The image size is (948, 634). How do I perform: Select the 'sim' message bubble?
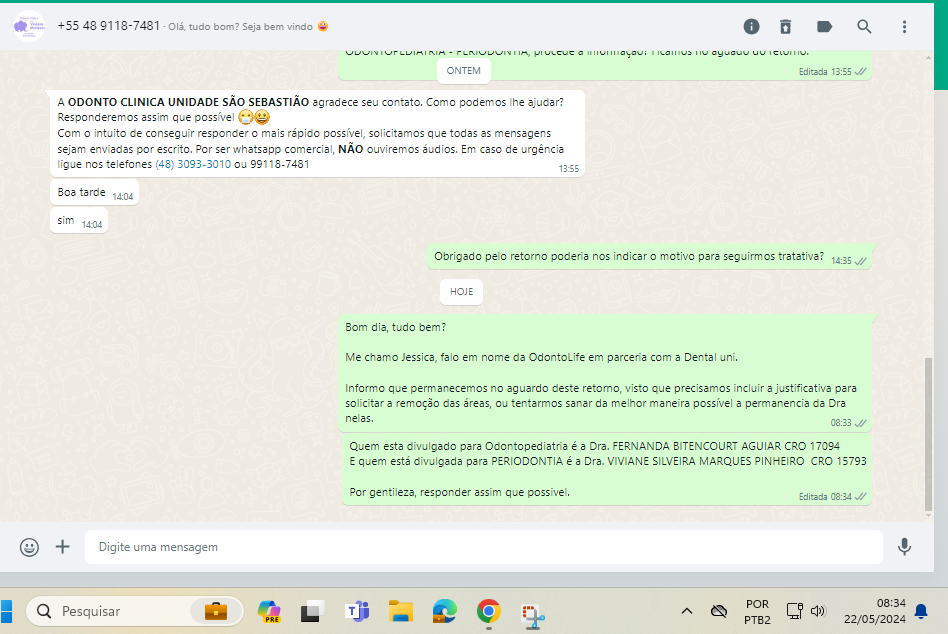[79, 221]
